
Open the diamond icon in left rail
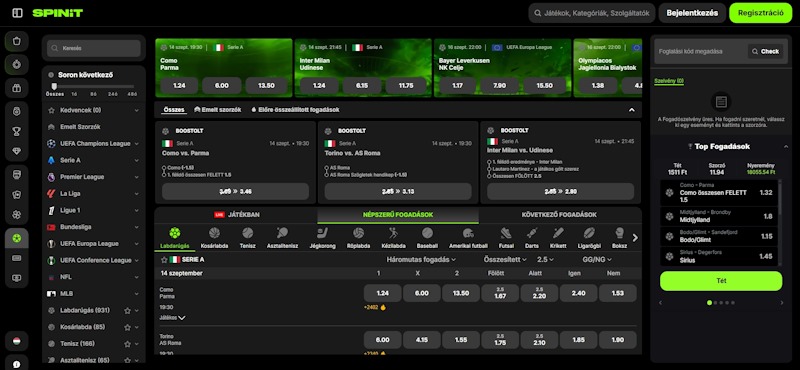tap(17, 151)
